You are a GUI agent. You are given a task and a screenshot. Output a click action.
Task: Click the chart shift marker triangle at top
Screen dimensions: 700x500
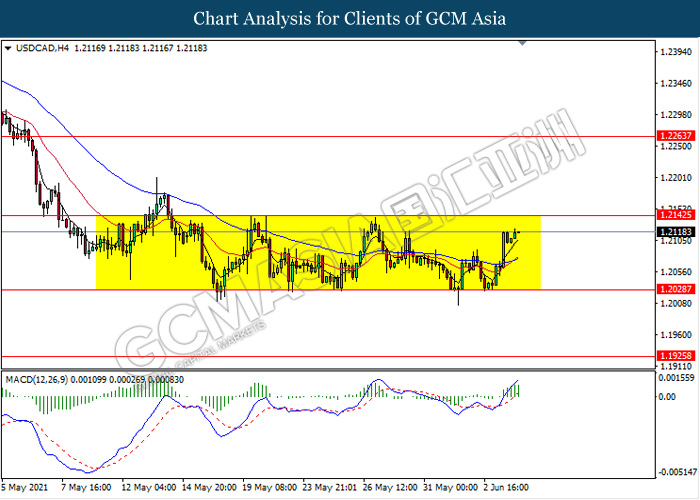[522, 43]
